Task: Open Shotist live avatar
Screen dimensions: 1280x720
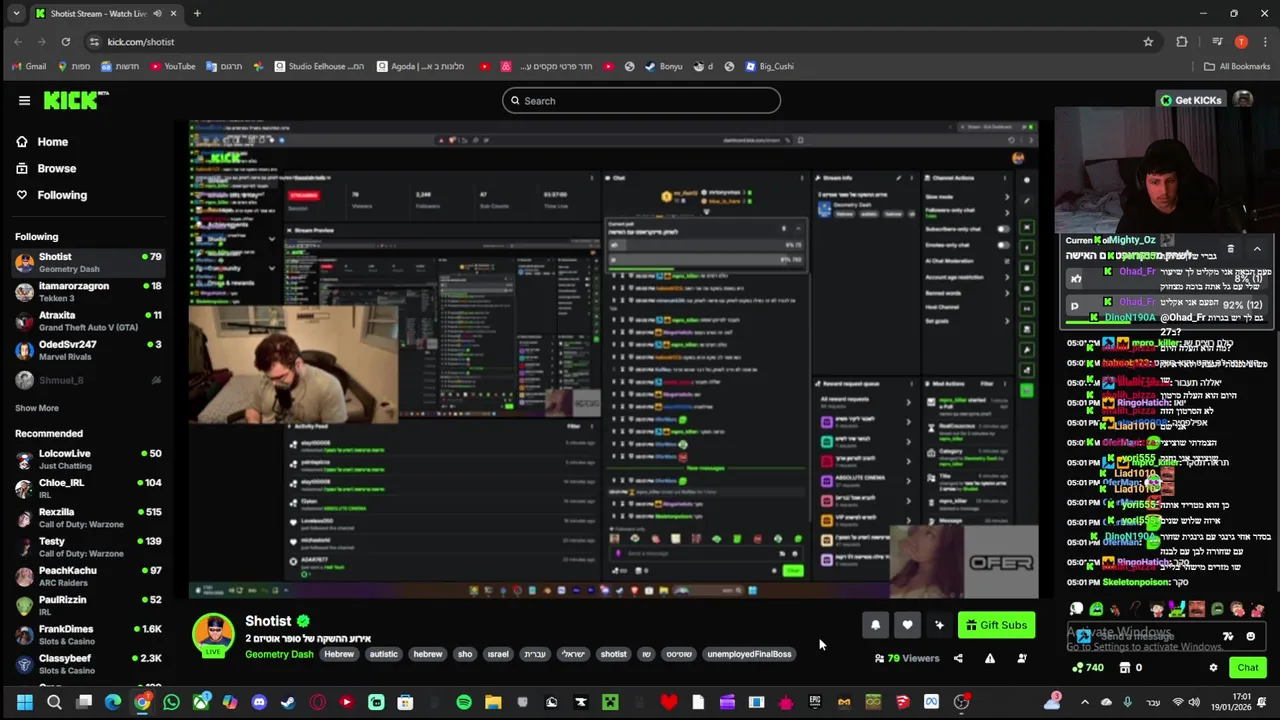Action: coord(213,635)
